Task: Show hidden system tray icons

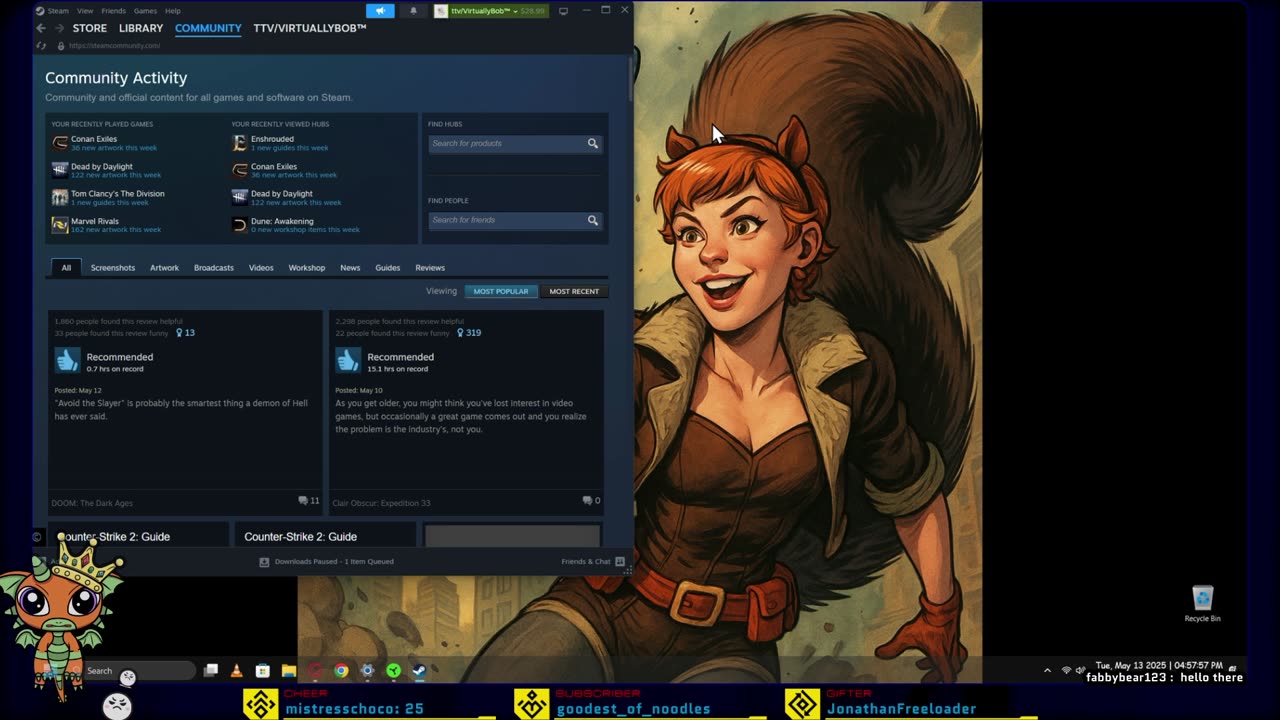Action: click(1047, 670)
